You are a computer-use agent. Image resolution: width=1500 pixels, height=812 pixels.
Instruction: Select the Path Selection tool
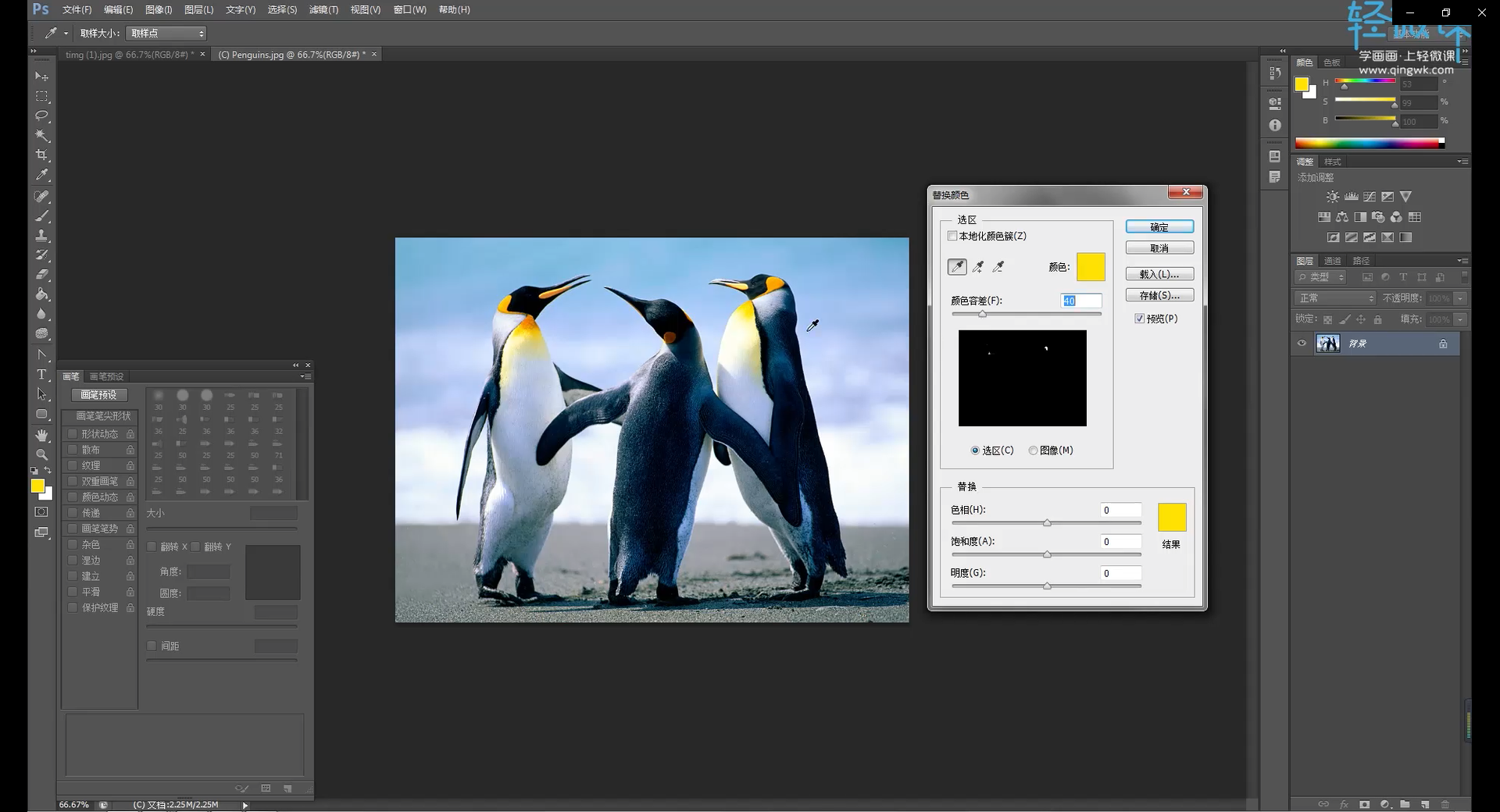click(x=42, y=394)
